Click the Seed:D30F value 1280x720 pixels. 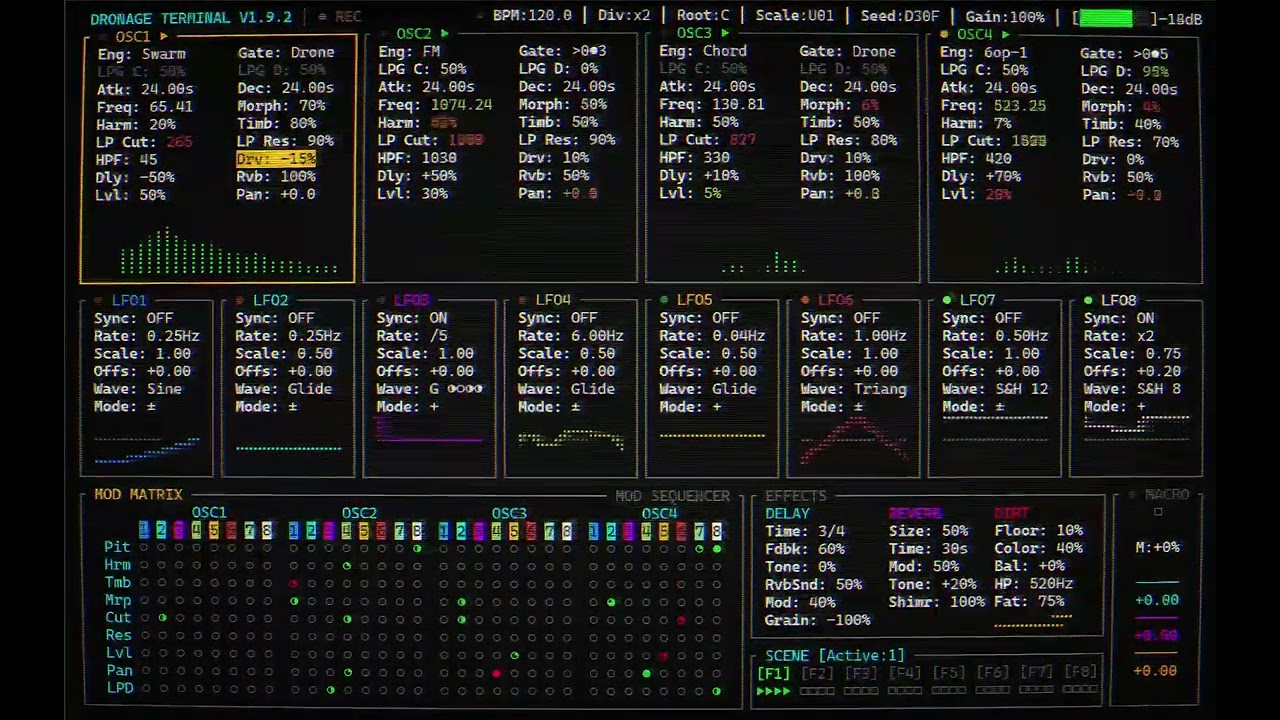pyautogui.click(x=900, y=16)
